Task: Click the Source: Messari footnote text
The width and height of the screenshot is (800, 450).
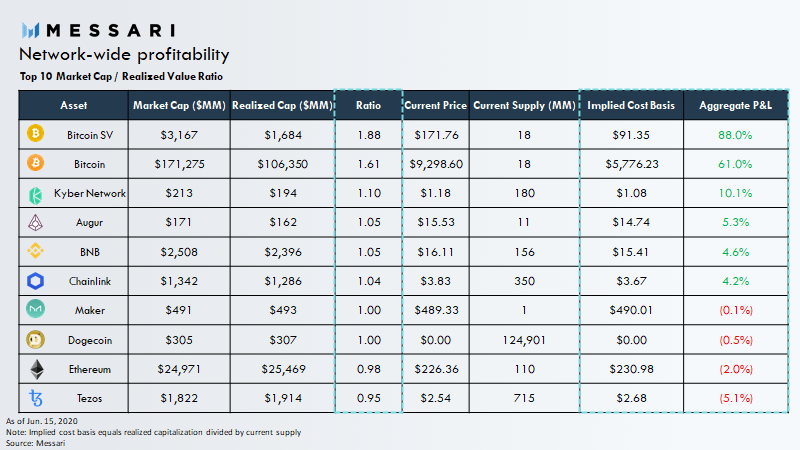Action: click(37, 441)
